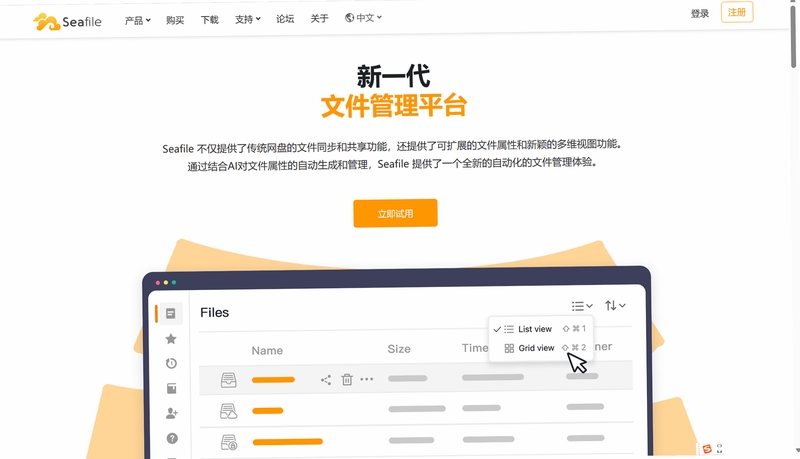
Task: Click the Sogou input method tray icon
Action: point(707,449)
